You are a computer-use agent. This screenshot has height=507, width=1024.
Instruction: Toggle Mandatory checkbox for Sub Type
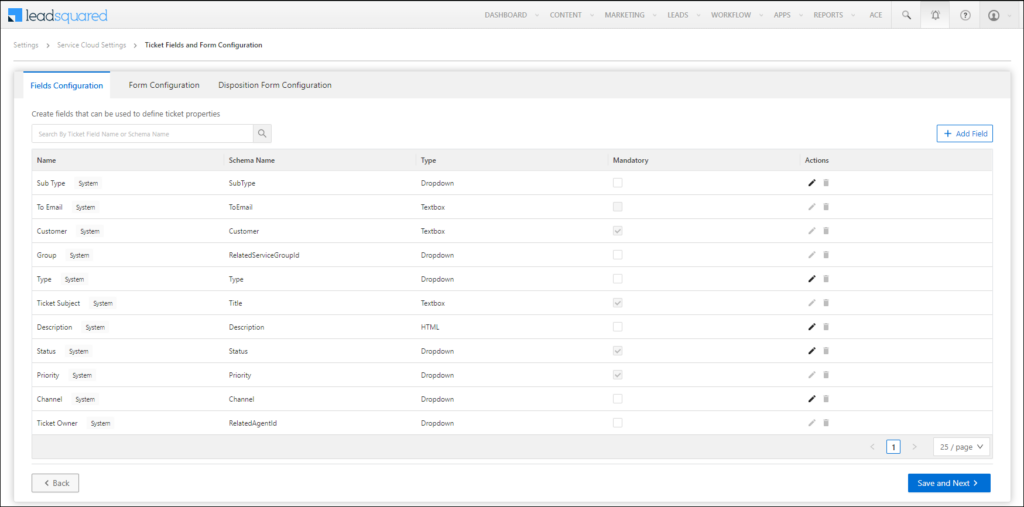(x=617, y=183)
